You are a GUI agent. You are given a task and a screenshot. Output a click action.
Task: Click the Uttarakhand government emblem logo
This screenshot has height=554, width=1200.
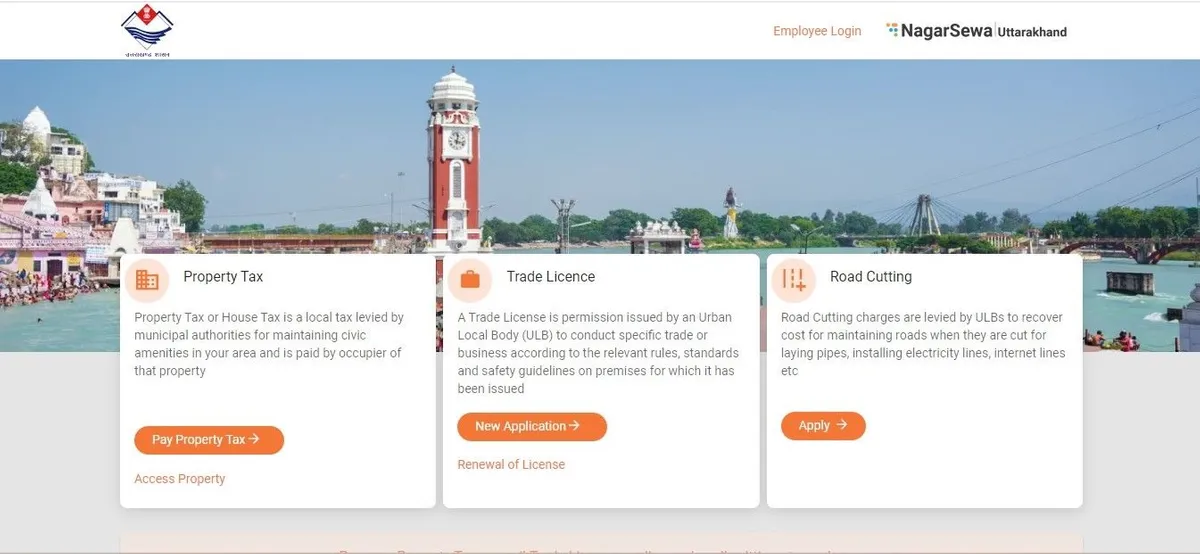click(x=147, y=30)
